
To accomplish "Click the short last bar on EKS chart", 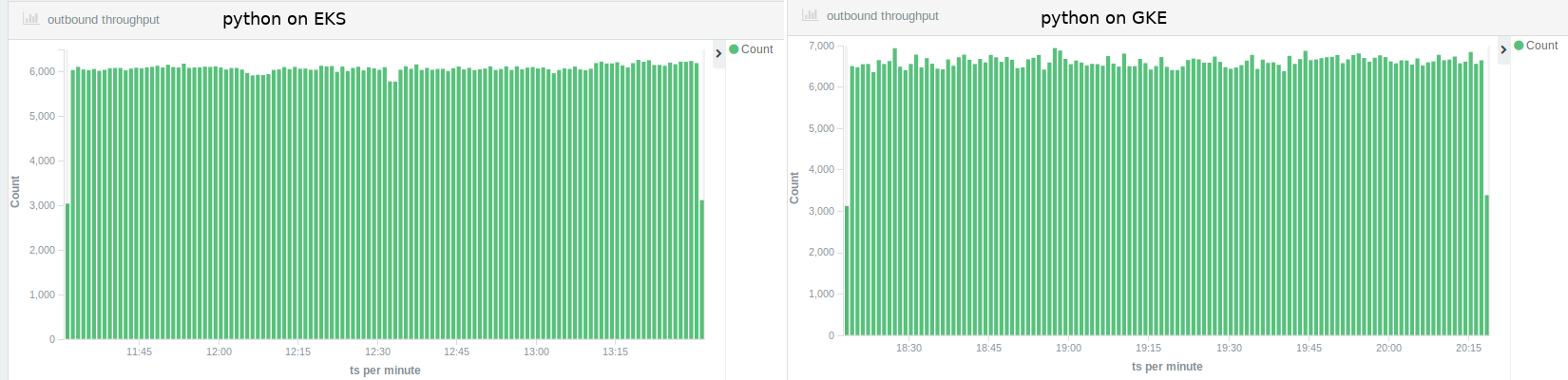I will click(x=702, y=270).
